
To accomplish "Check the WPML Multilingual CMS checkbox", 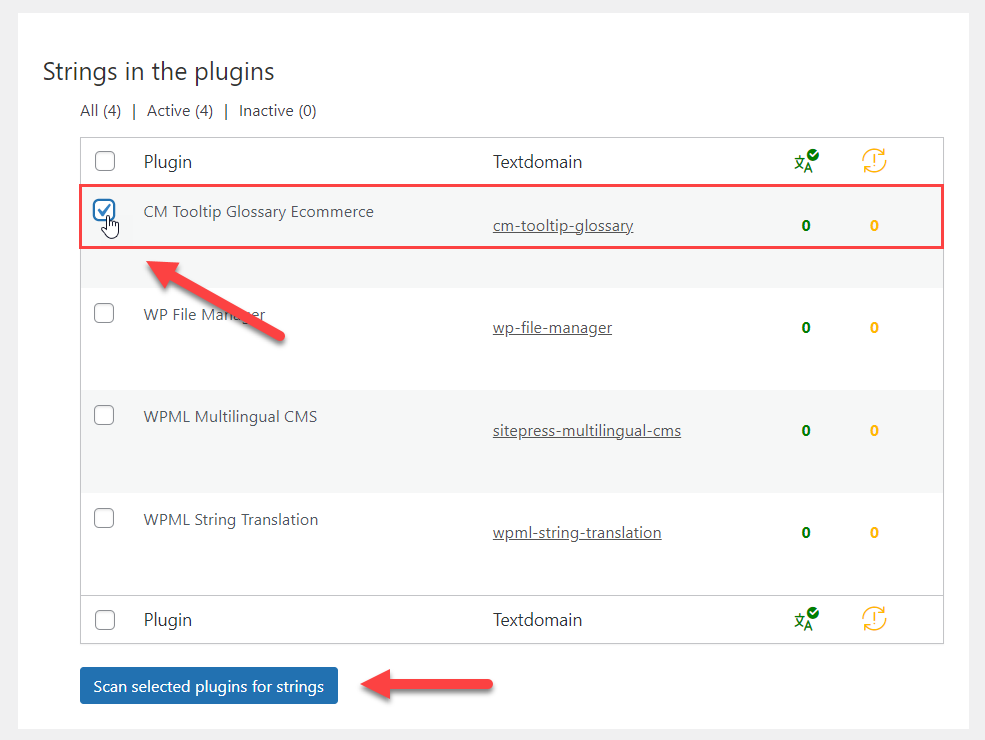I will 104,415.
